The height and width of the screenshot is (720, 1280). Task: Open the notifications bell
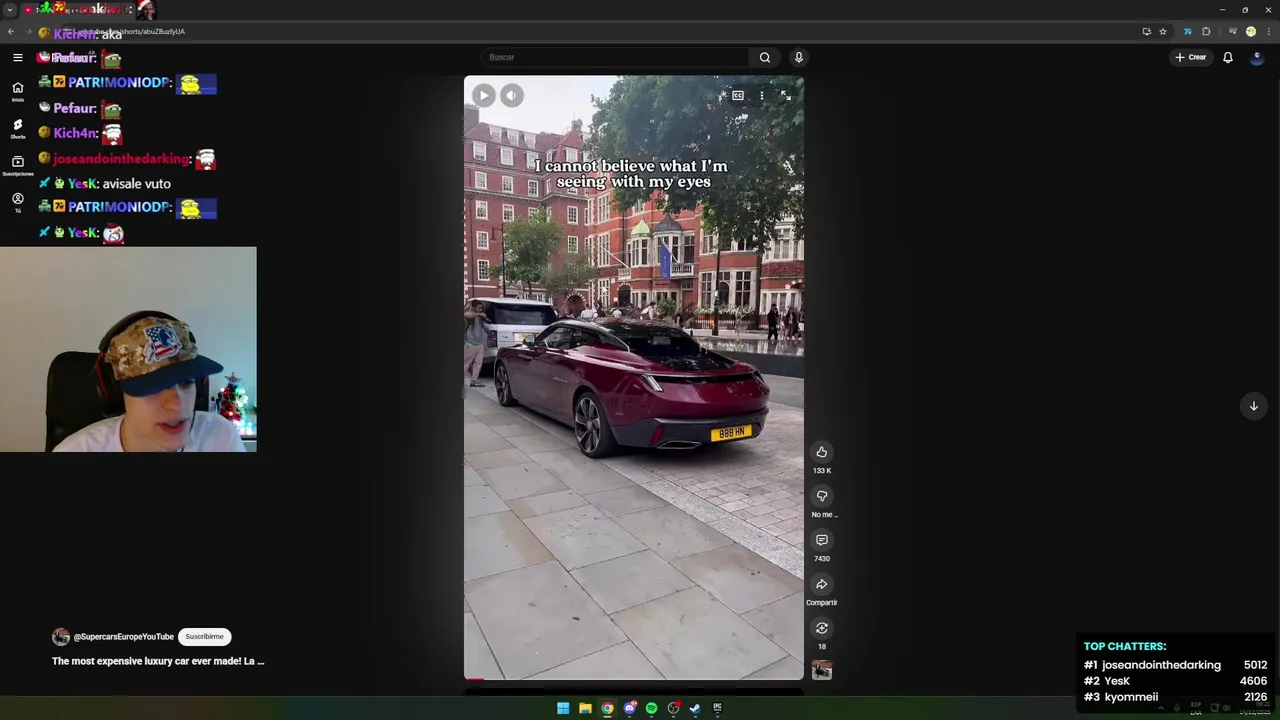(x=1228, y=57)
